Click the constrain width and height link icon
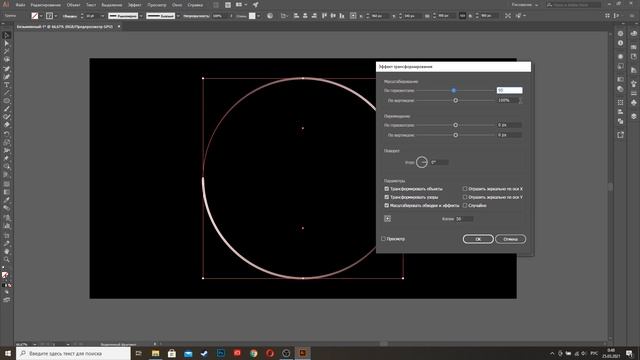Screen dimensions: 640x360 tap(462, 16)
